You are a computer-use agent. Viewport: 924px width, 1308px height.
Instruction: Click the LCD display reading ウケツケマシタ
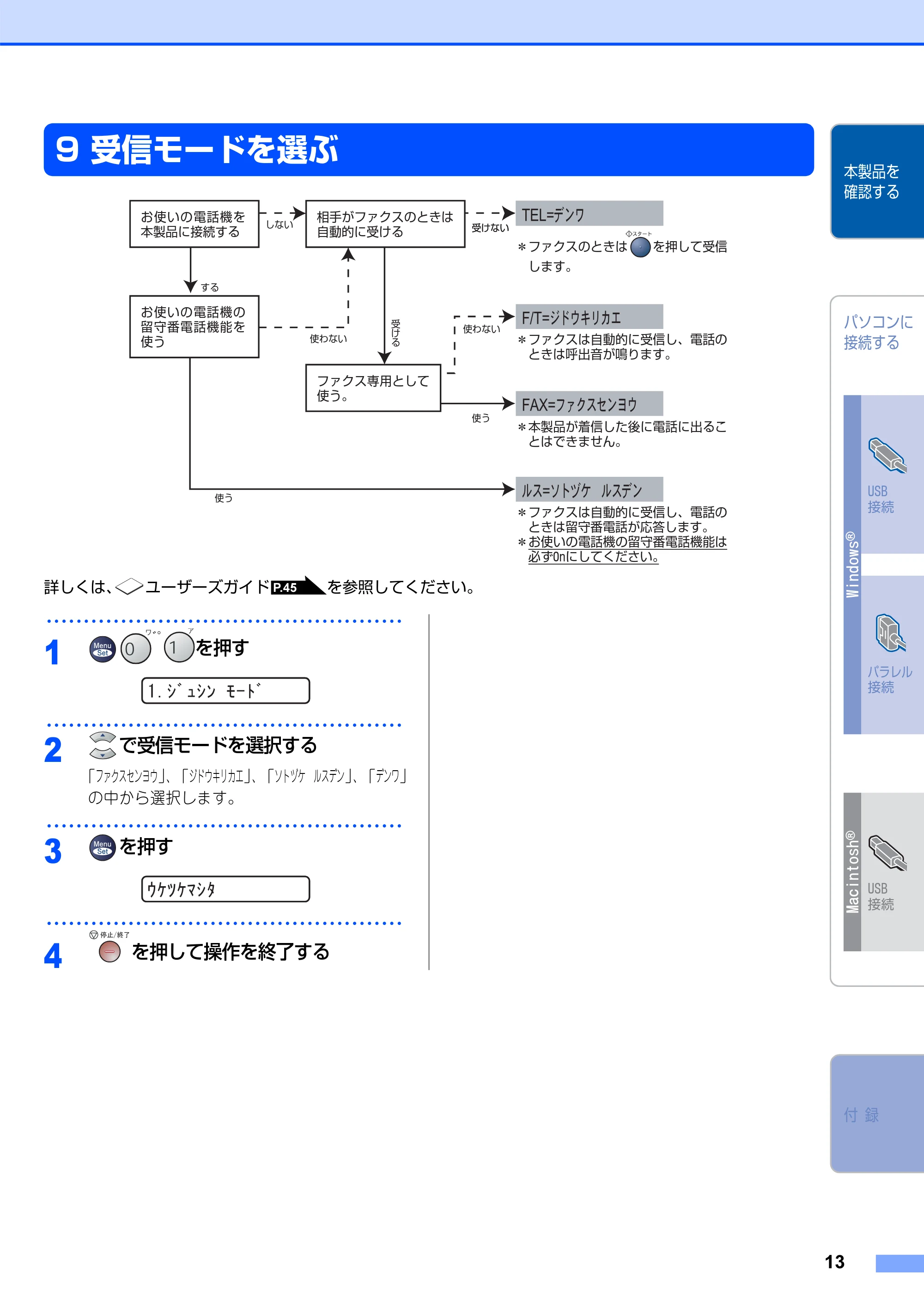(225, 889)
